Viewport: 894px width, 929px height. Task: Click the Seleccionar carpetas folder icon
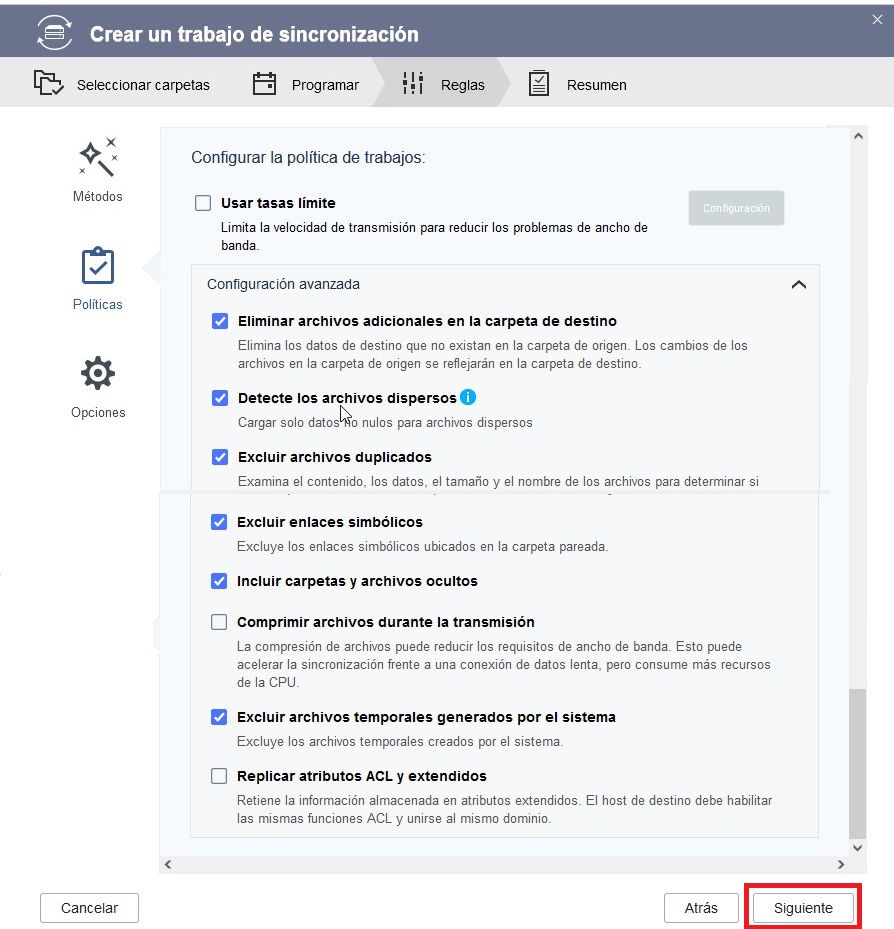pos(48,84)
